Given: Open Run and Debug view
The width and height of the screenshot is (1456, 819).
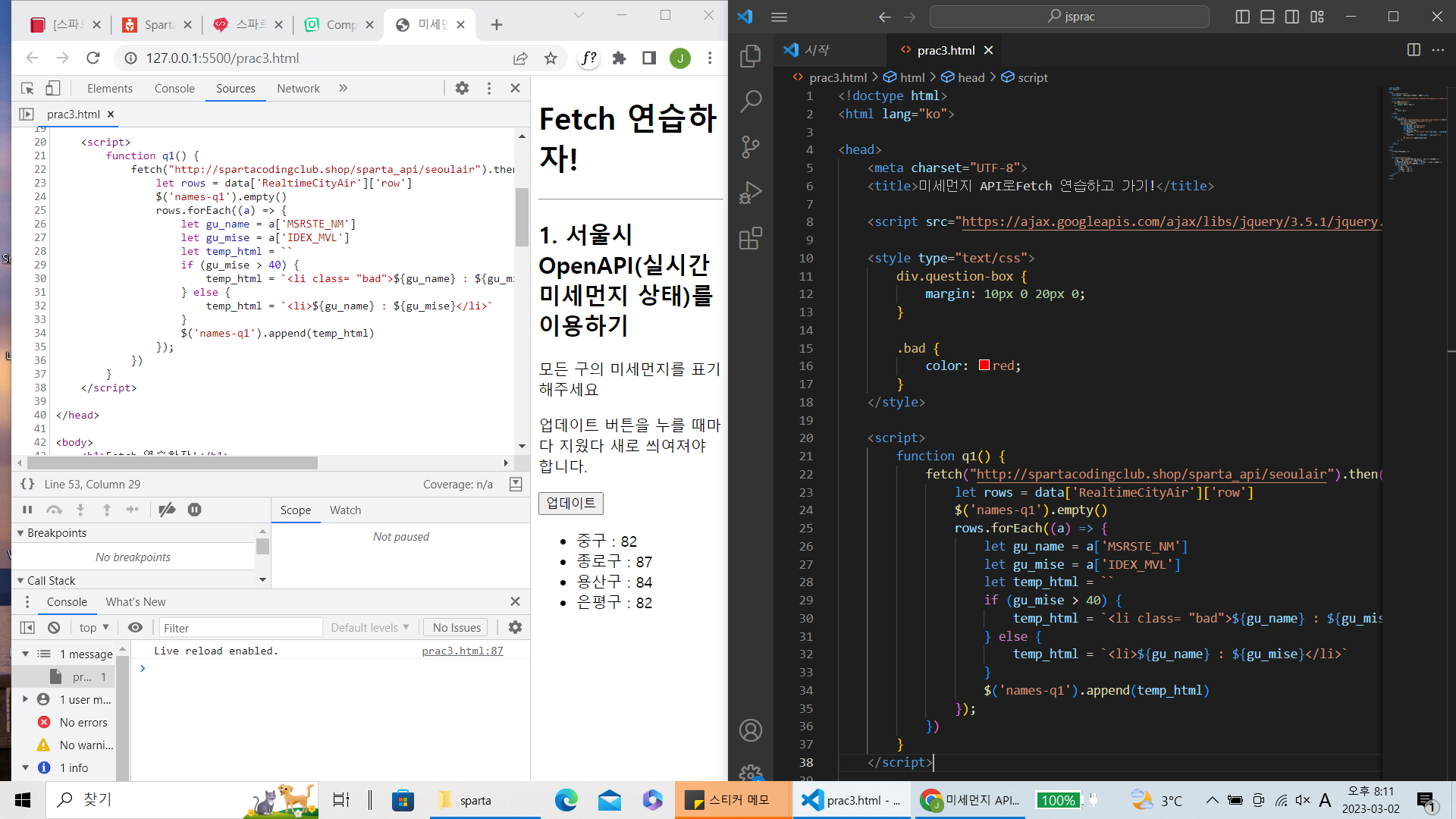Looking at the screenshot, I should pyautogui.click(x=750, y=193).
